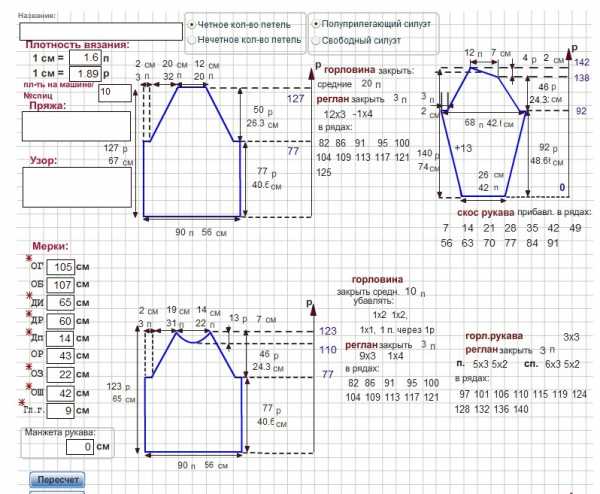Select the ОБ measurement field with 107

62,285
